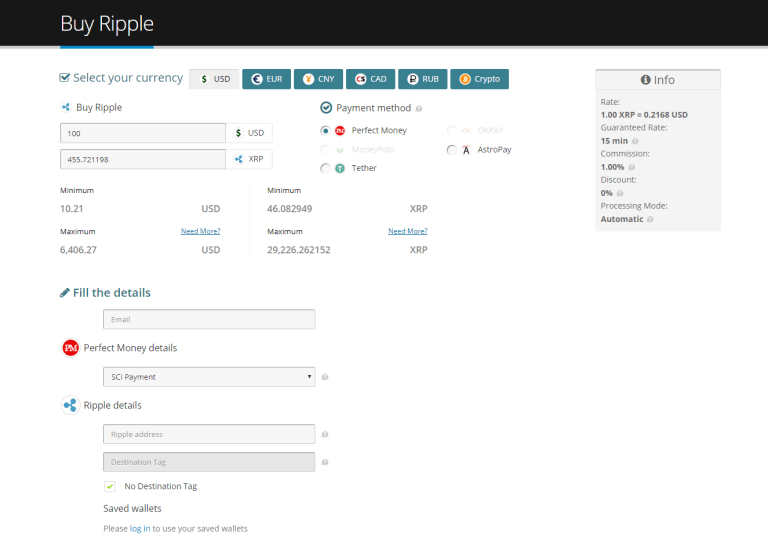The height and width of the screenshot is (546, 768).
Task: Click the help icon beside Destination Tag field
Action: tap(325, 462)
